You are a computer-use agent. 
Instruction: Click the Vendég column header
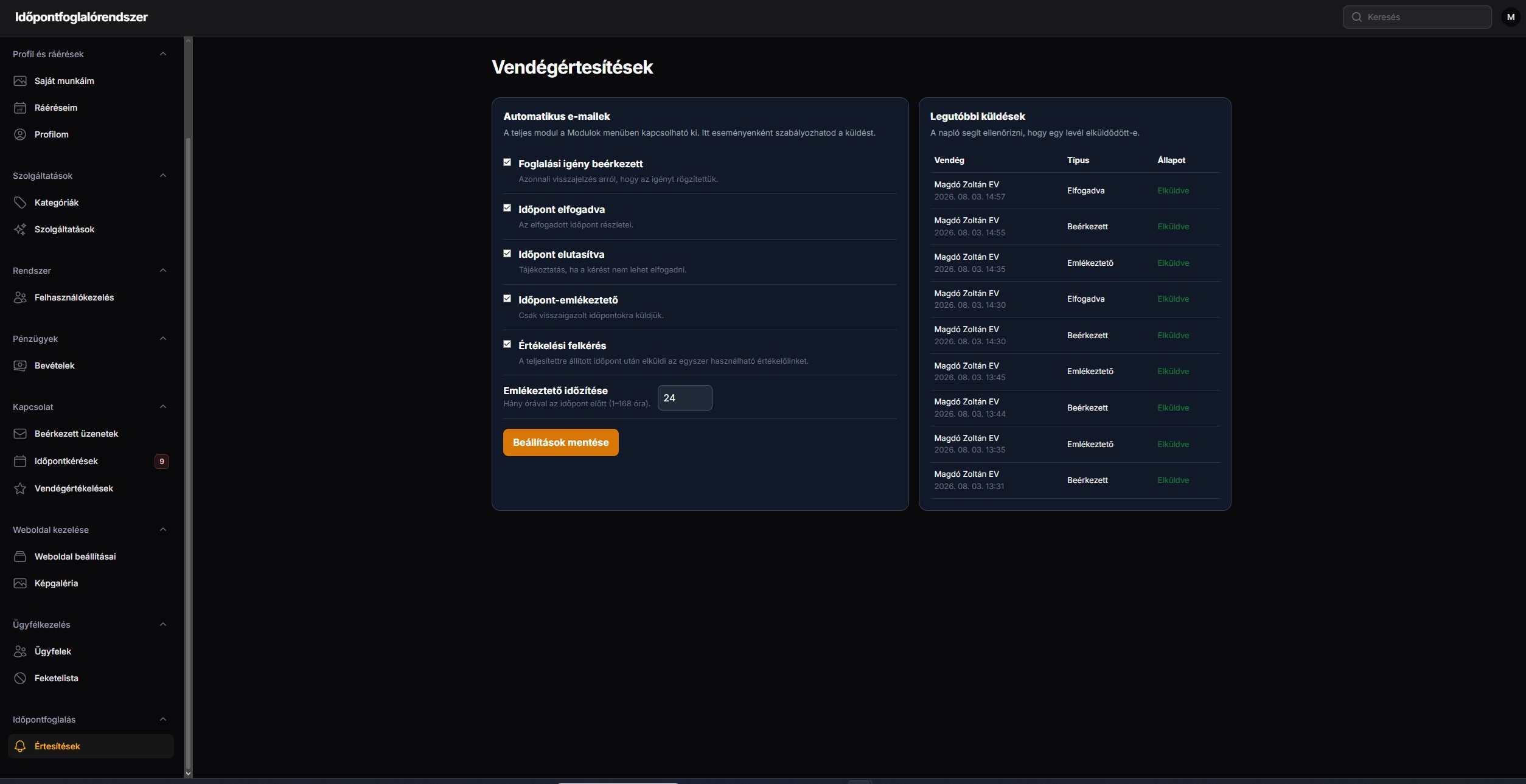(949, 160)
